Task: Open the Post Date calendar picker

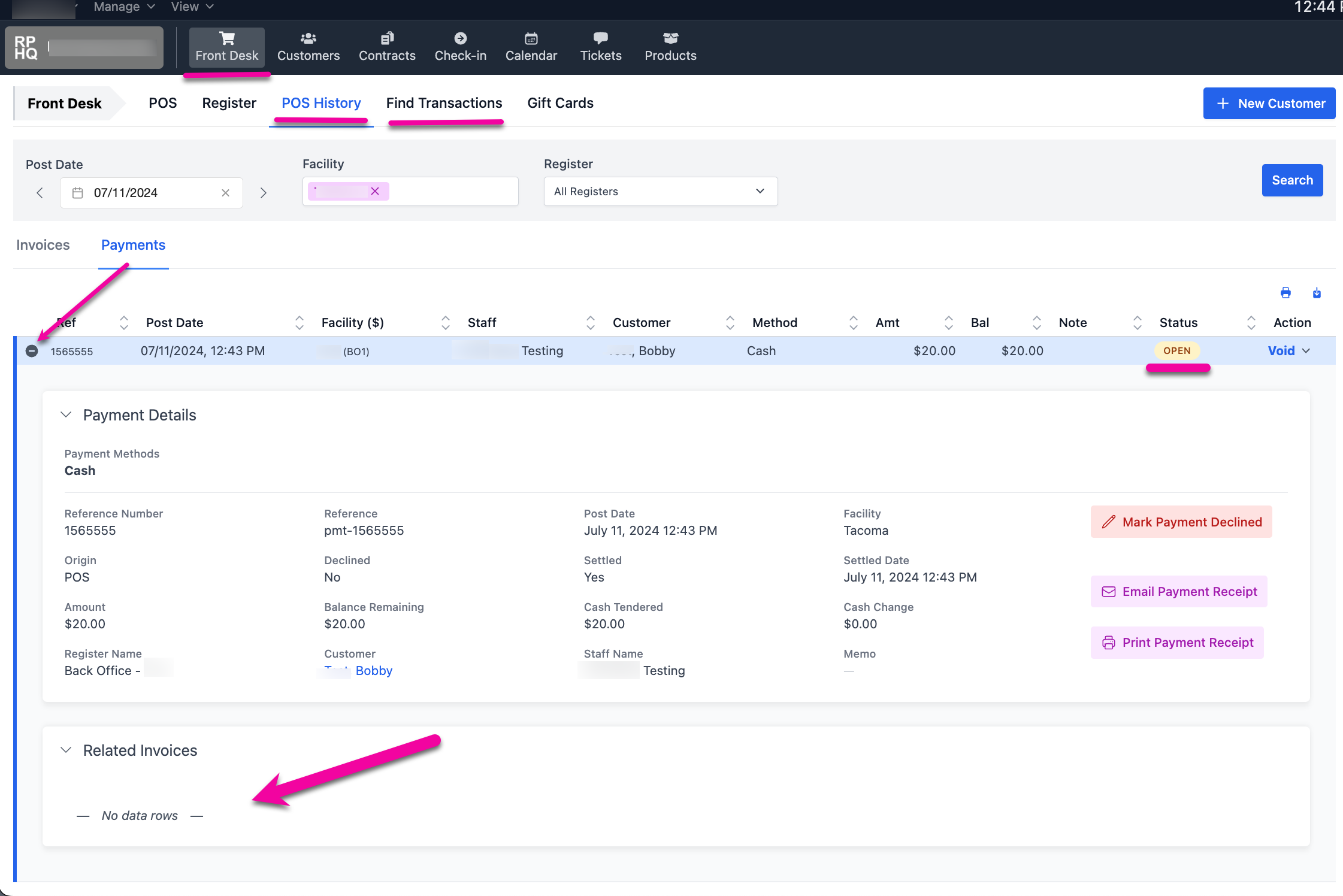Action: tap(77, 193)
